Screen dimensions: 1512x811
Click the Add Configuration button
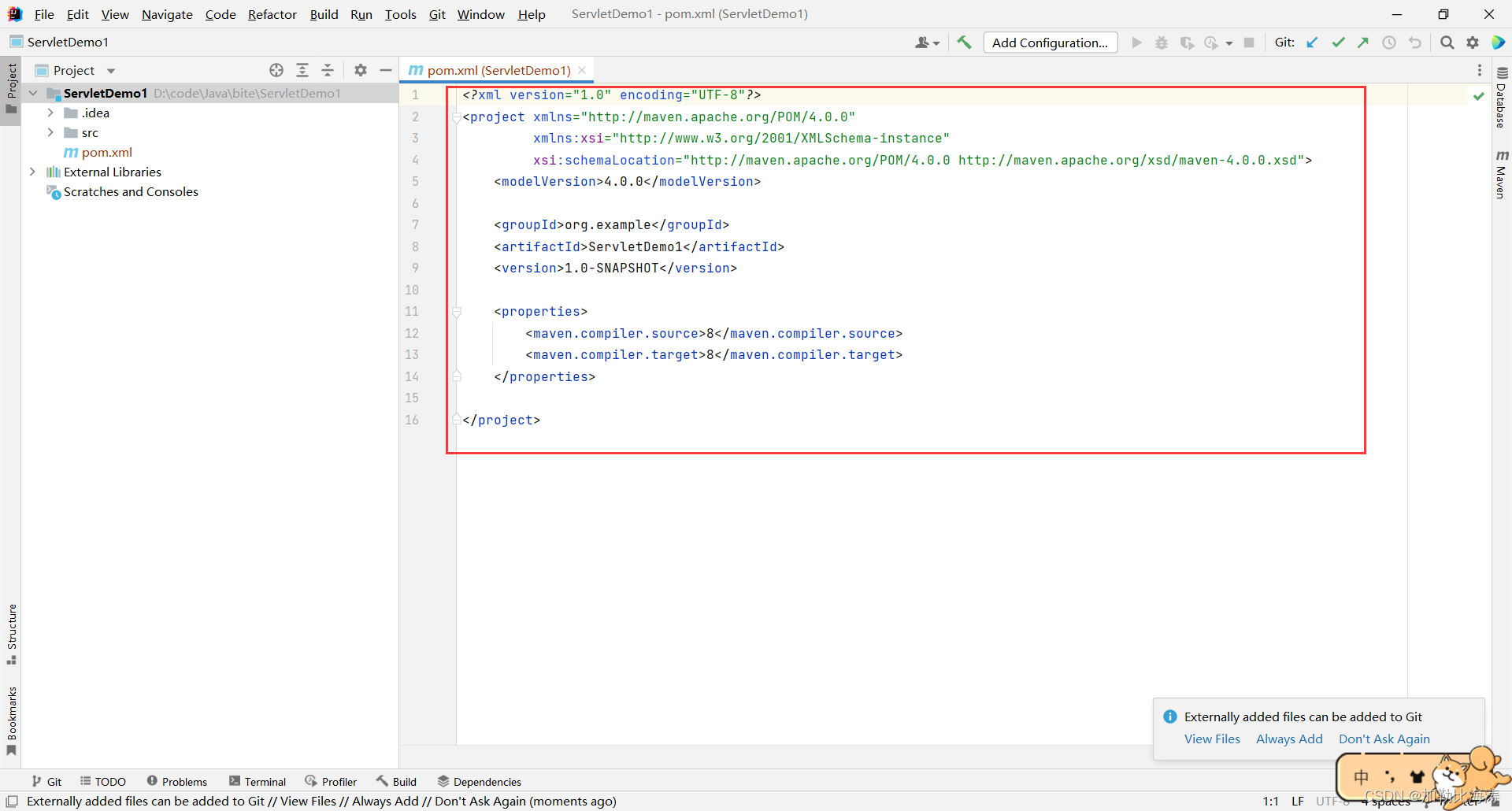tap(1051, 43)
